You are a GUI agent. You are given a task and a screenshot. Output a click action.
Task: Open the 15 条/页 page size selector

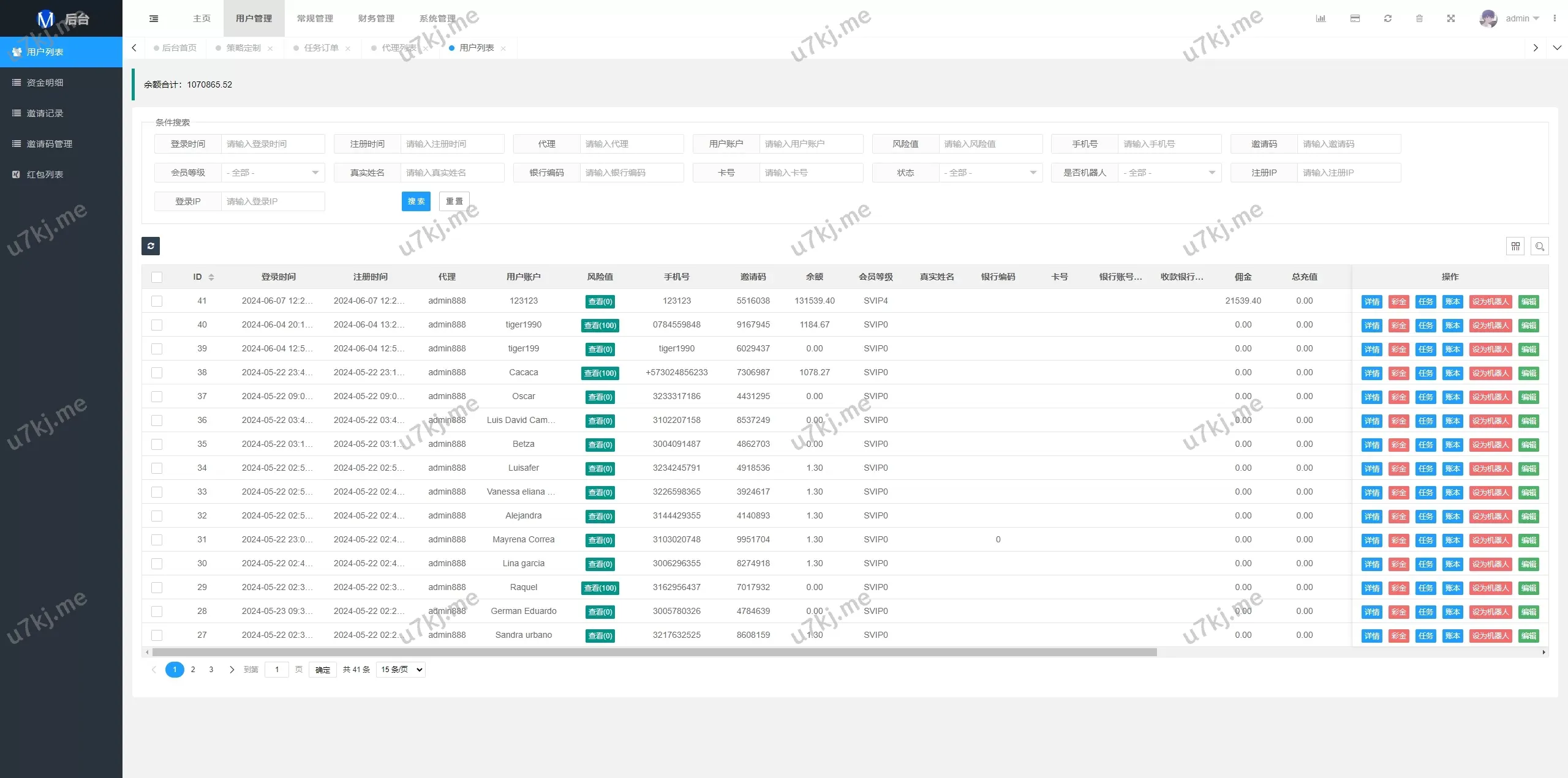tap(401, 670)
